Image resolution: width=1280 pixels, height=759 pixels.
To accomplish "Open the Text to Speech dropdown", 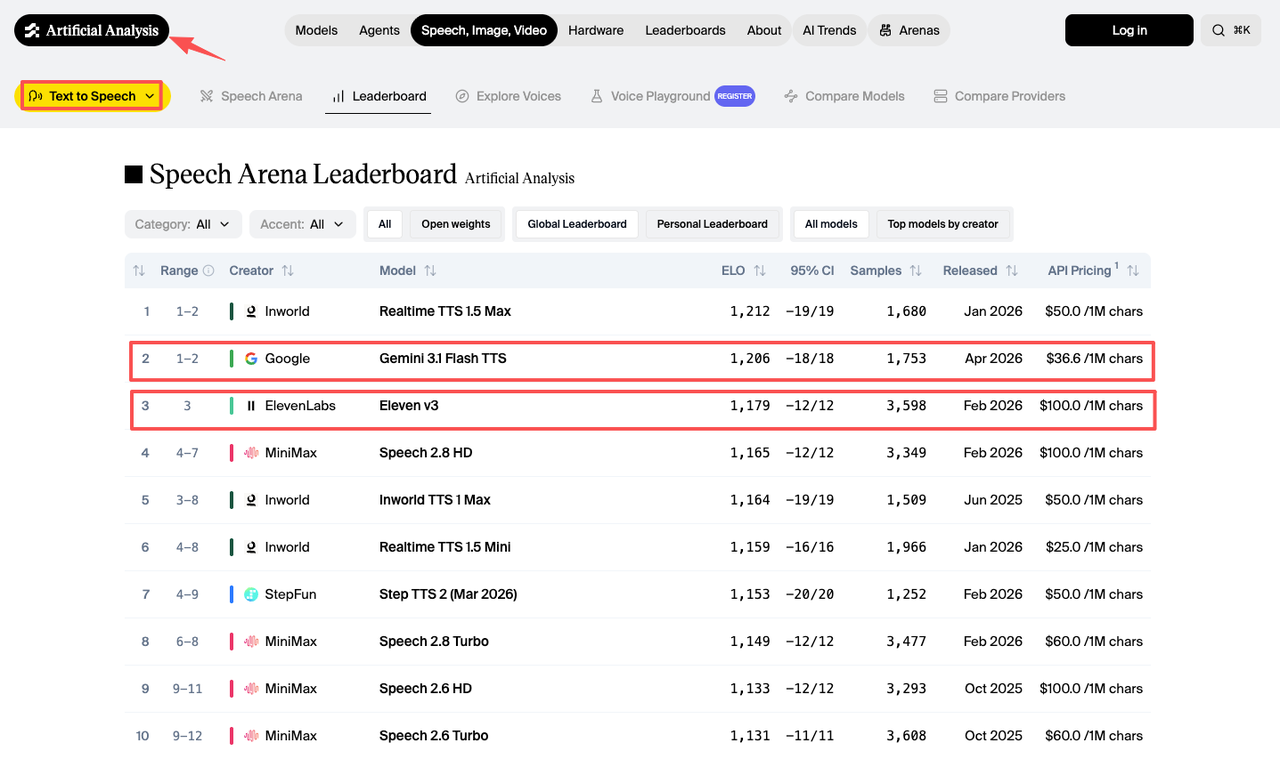I will tap(92, 96).
